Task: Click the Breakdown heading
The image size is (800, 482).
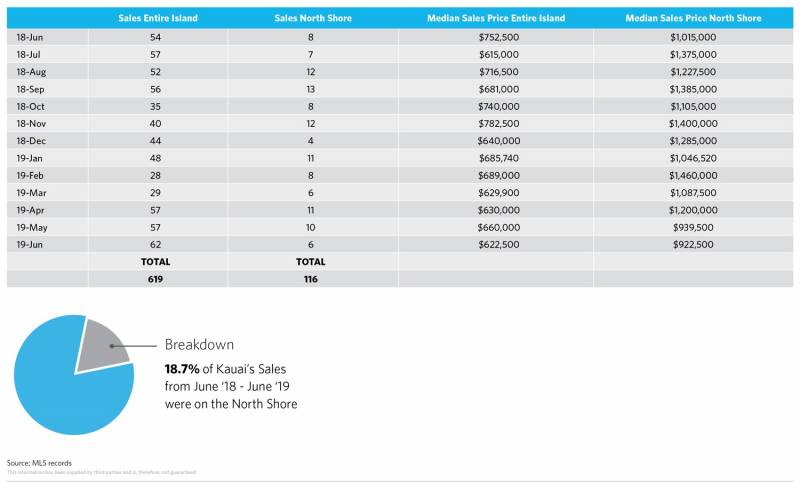Action: [x=200, y=345]
